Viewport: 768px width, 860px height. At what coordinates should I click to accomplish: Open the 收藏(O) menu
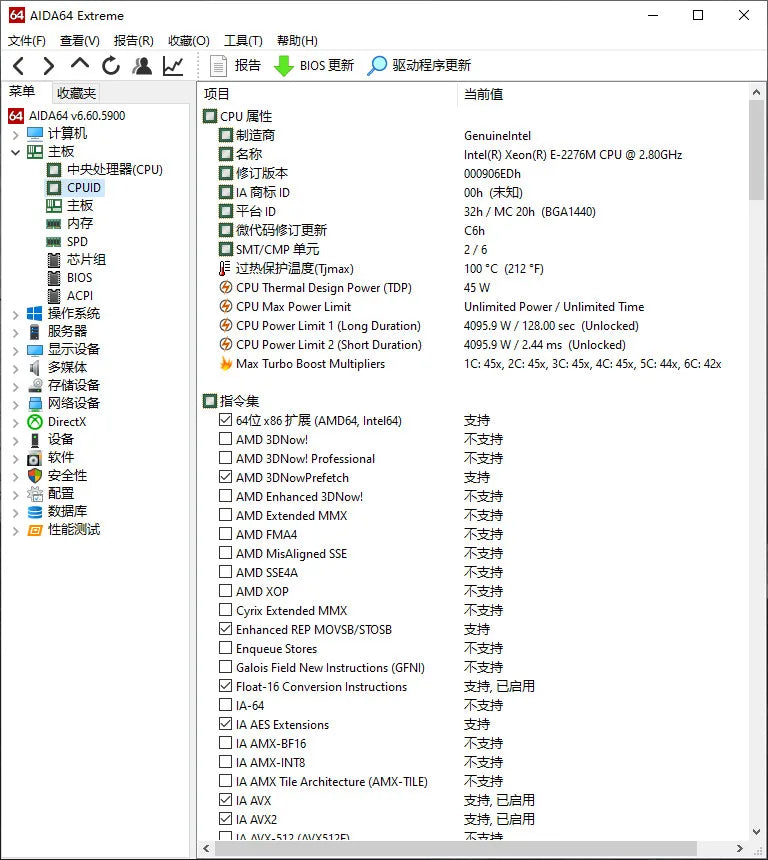tap(189, 41)
